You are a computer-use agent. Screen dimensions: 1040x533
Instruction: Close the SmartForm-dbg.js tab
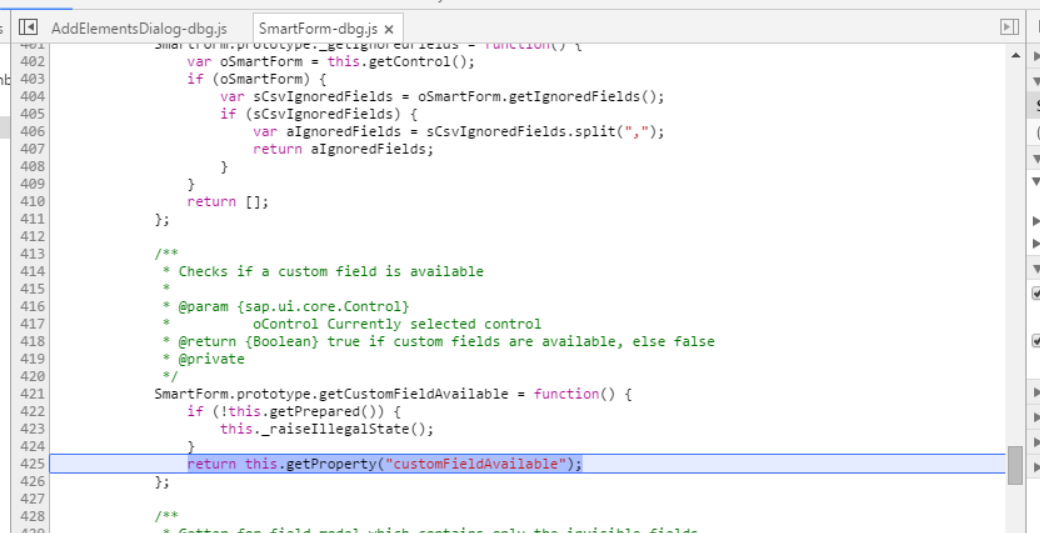pos(389,29)
